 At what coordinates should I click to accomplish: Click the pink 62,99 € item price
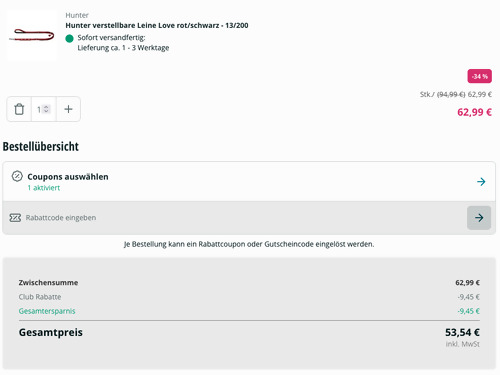coord(474,112)
